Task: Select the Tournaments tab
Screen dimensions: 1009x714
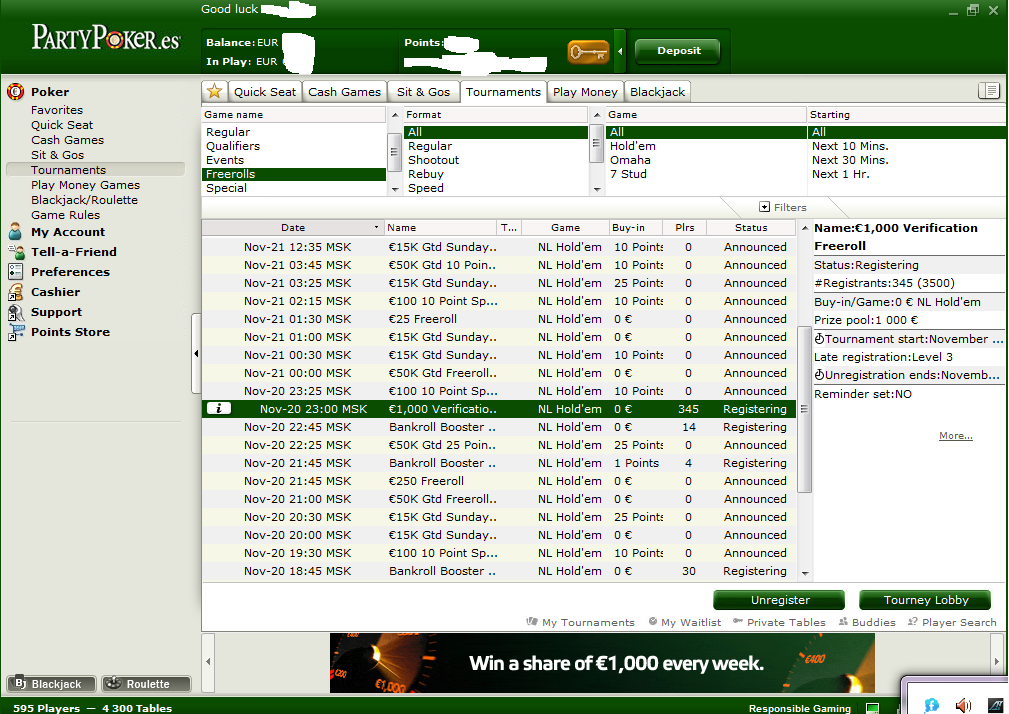Action: pyautogui.click(x=503, y=91)
